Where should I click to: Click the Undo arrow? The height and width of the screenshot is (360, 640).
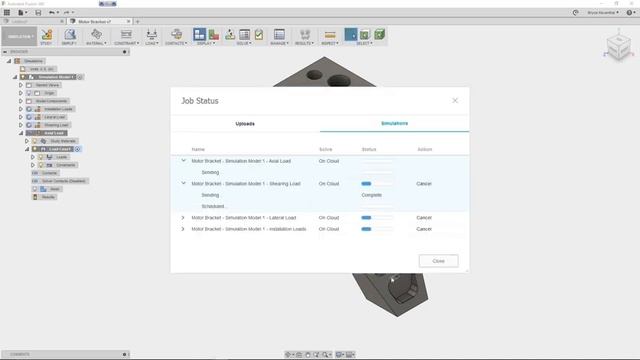click(x=52, y=12)
